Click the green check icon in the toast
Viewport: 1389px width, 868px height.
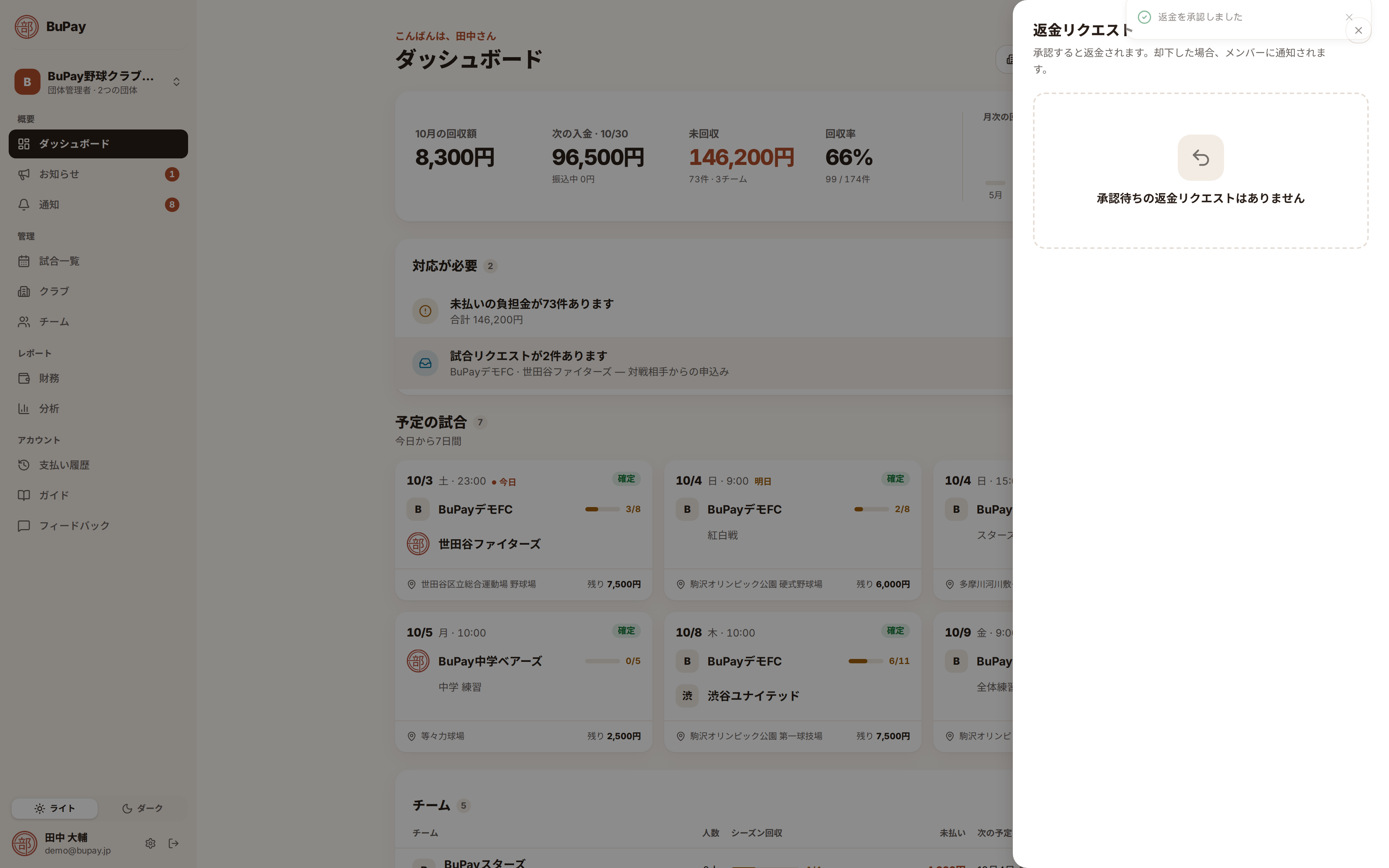1144,17
